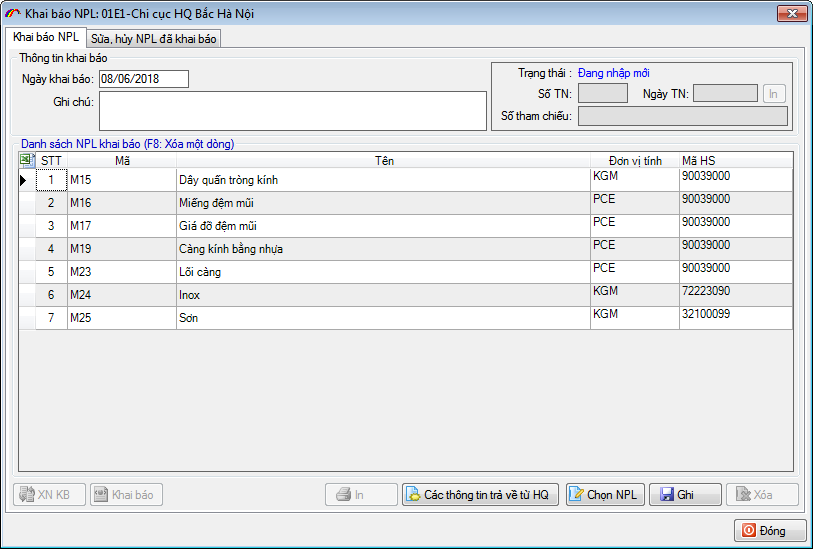Click the Ghi save button
This screenshot has height=549, width=813.
pyautogui.click(x=685, y=495)
